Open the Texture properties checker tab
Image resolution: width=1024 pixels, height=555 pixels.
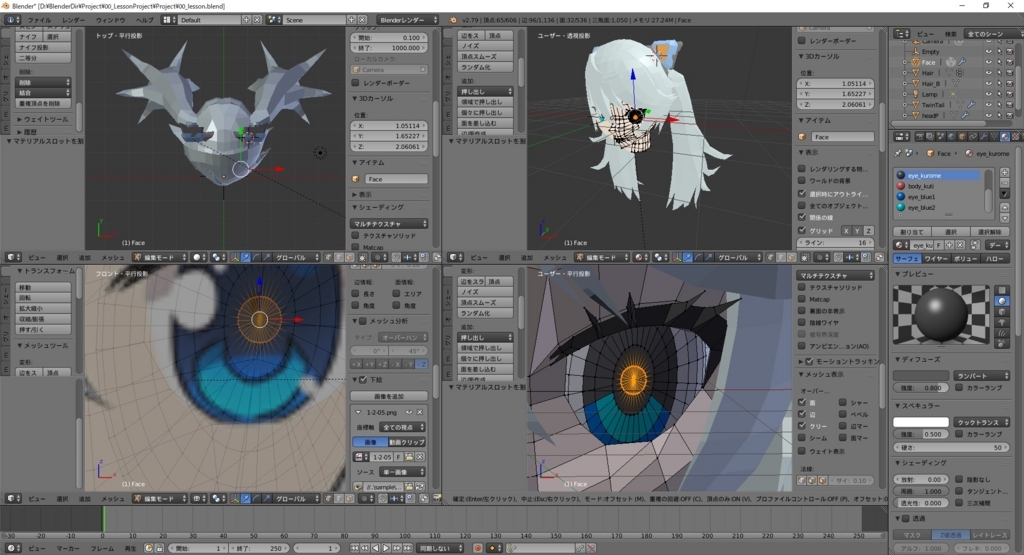tap(1016, 137)
